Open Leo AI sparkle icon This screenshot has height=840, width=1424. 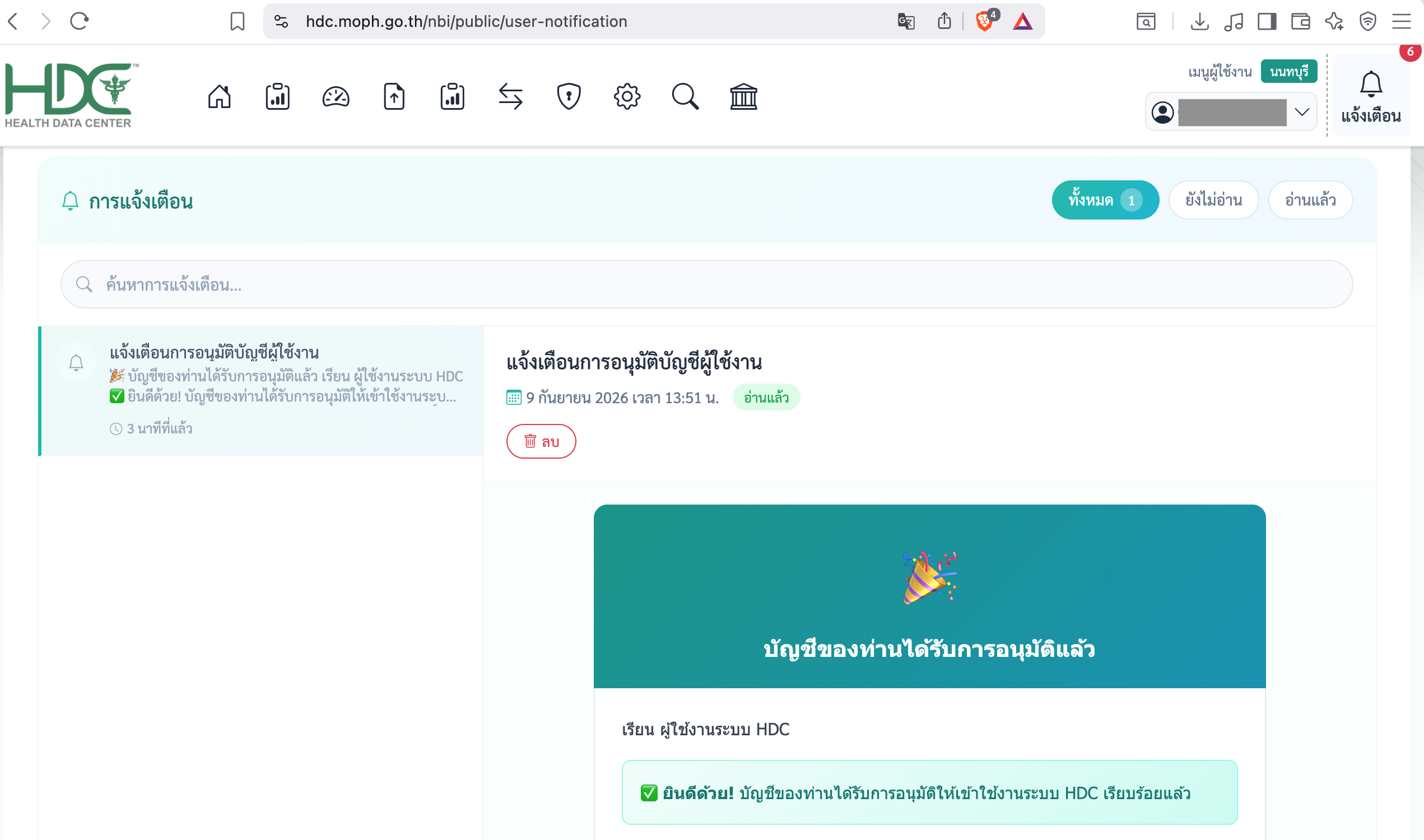1334,21
